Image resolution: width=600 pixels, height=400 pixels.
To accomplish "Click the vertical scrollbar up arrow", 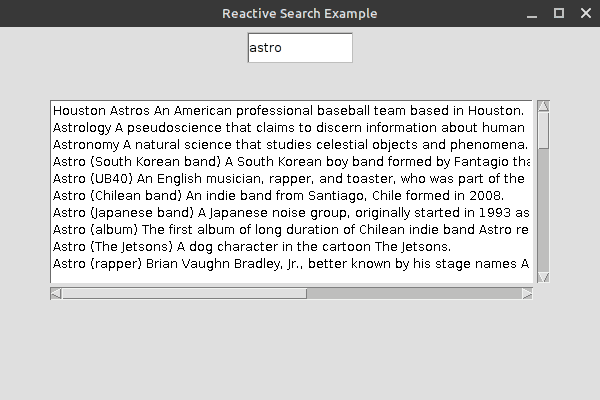I will tap(543, 106).
